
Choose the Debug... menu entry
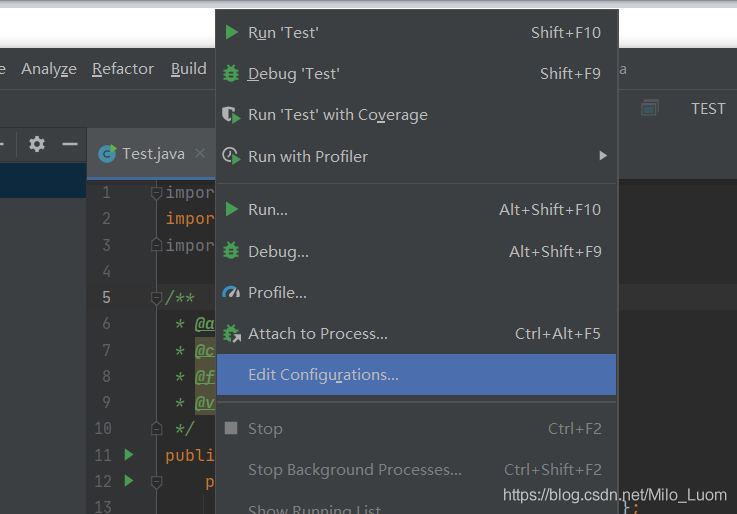(278, 252)
